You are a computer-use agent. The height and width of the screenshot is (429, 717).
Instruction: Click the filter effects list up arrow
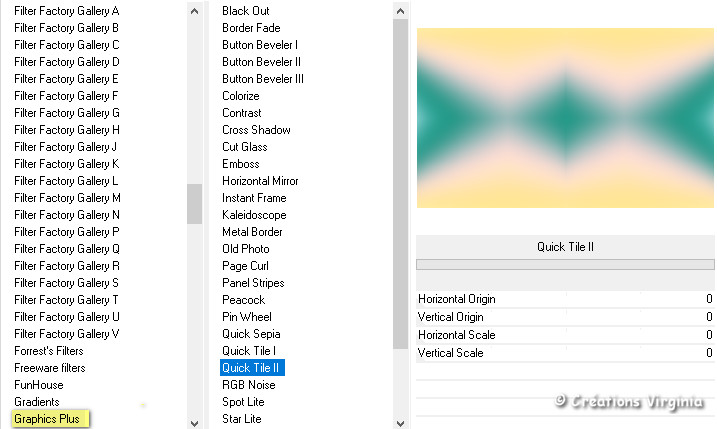pyautogui.click(x=402, y=10)
